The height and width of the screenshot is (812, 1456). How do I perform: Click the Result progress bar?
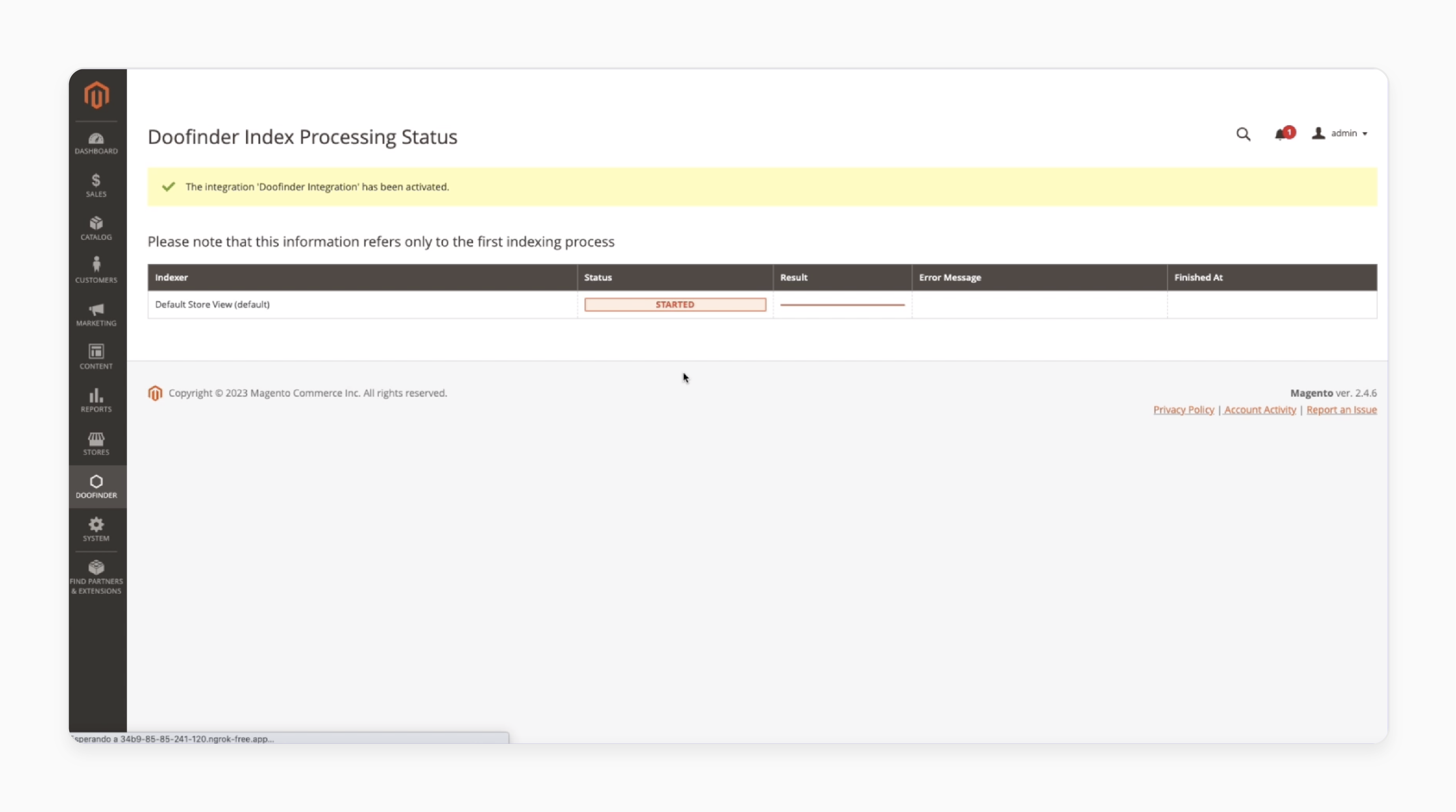click(x=842, y=305)
